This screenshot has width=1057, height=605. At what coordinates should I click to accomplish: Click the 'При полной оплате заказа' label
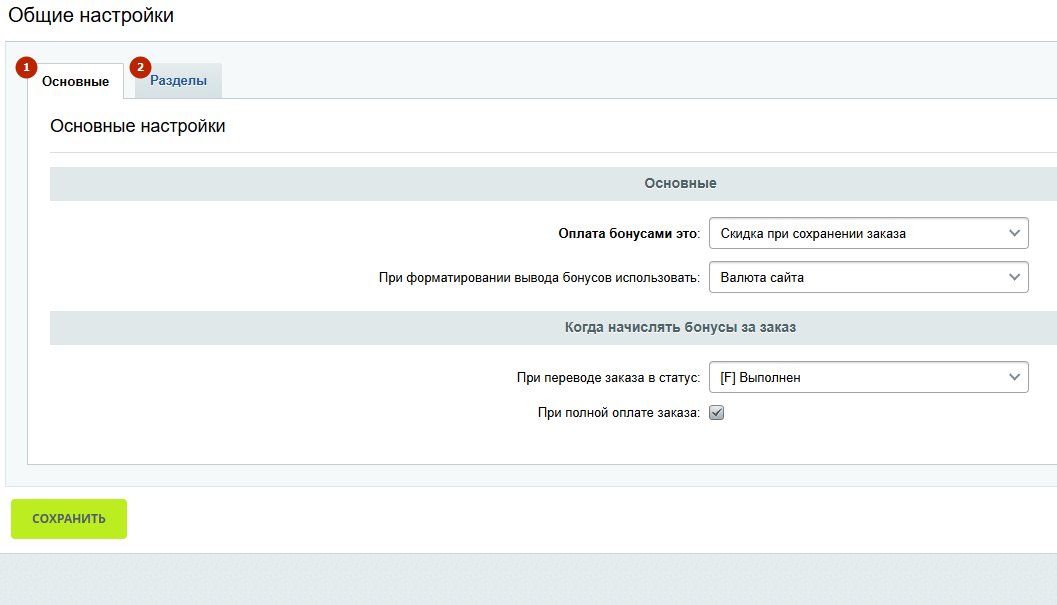[618, 412]
